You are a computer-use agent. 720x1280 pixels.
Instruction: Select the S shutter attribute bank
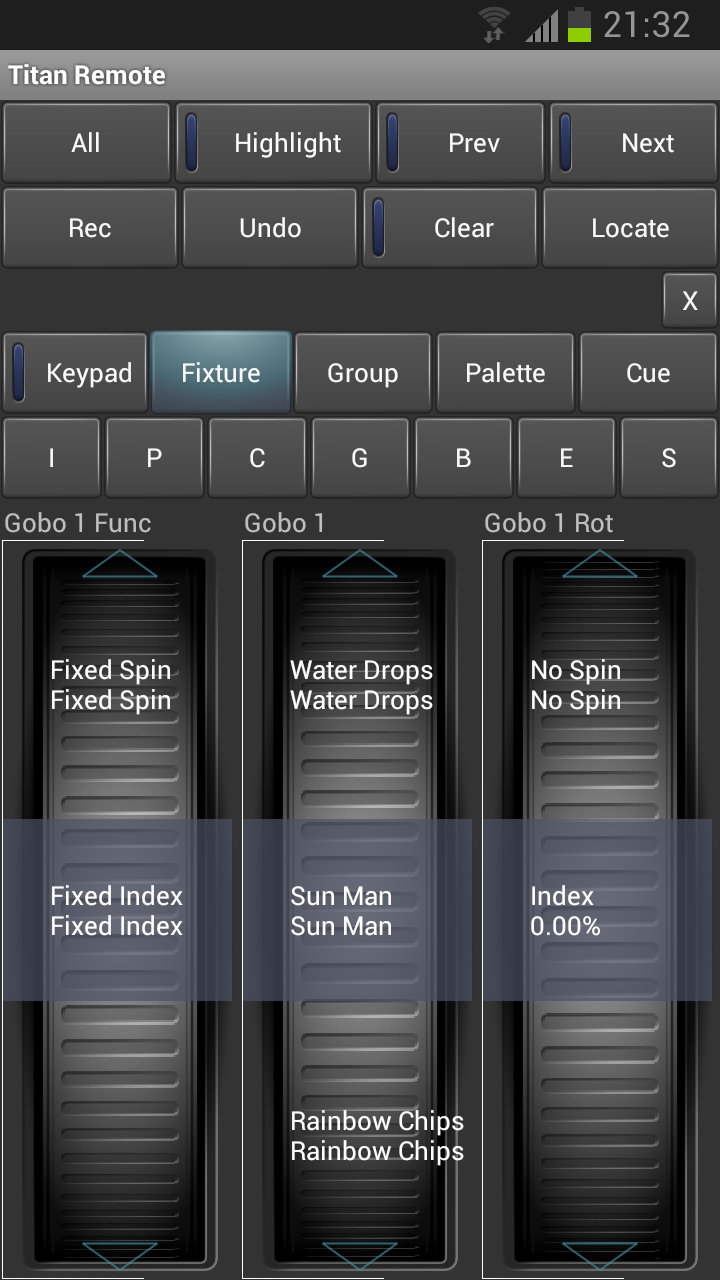pos(669,457)
